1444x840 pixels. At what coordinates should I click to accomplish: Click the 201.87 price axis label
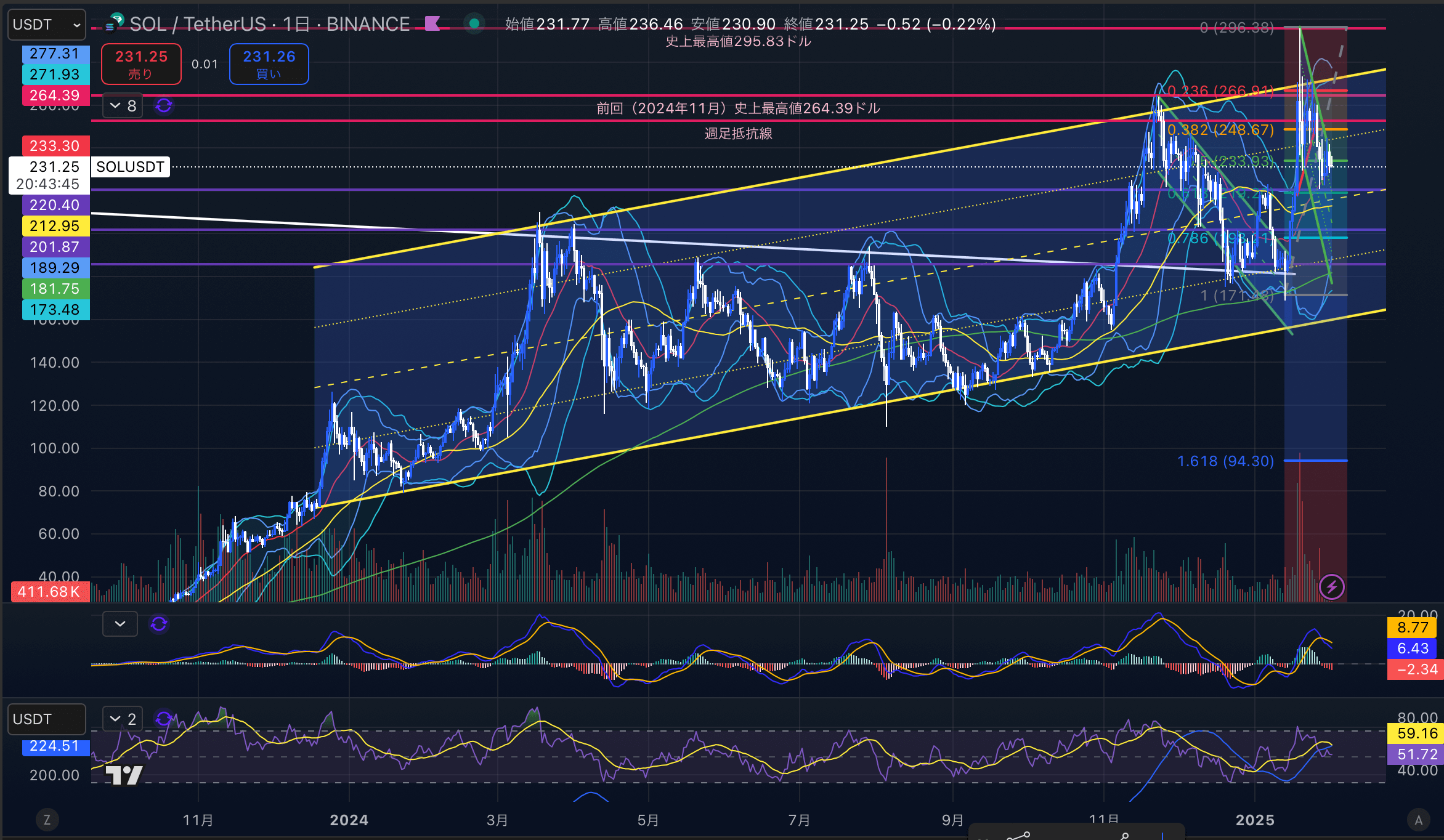tap(55, 247)
